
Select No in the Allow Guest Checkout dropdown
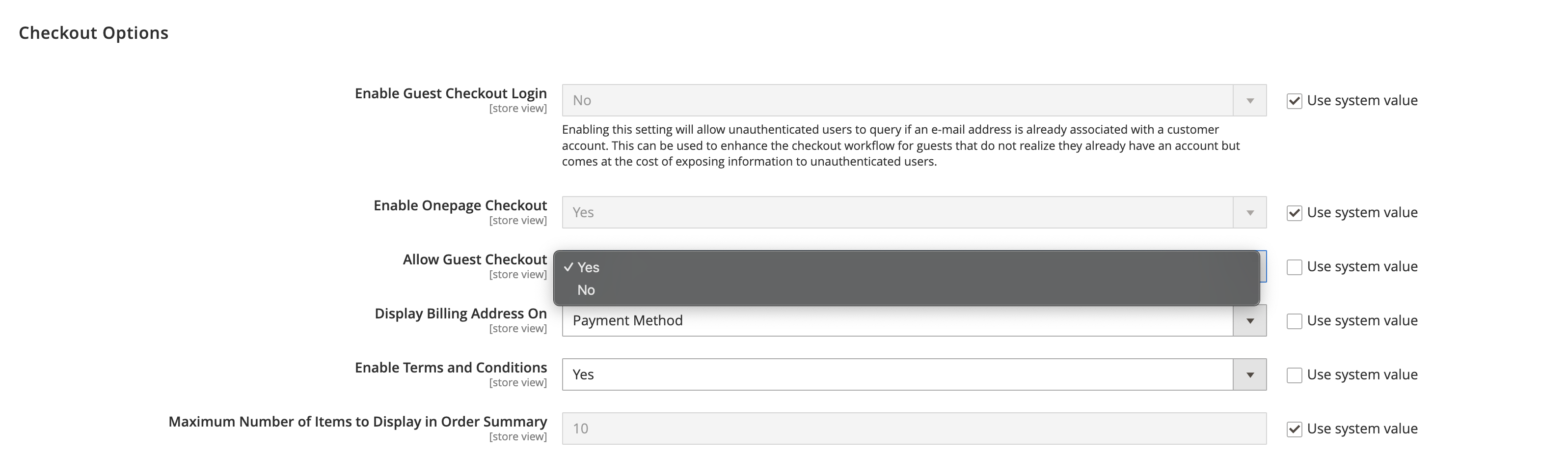point(586,290)
